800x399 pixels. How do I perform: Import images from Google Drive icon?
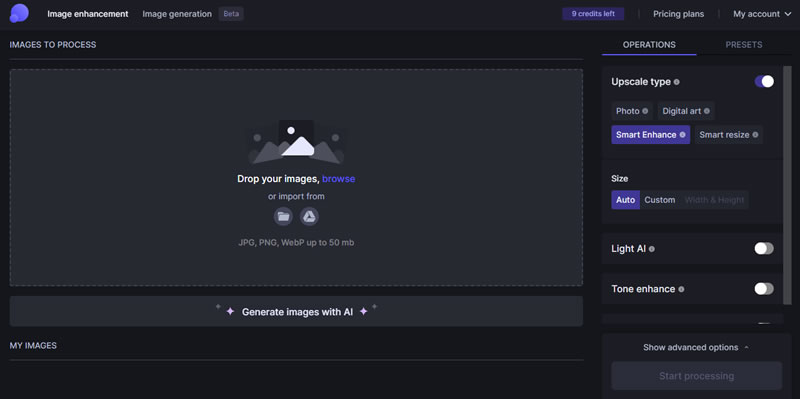pos(309,216)
